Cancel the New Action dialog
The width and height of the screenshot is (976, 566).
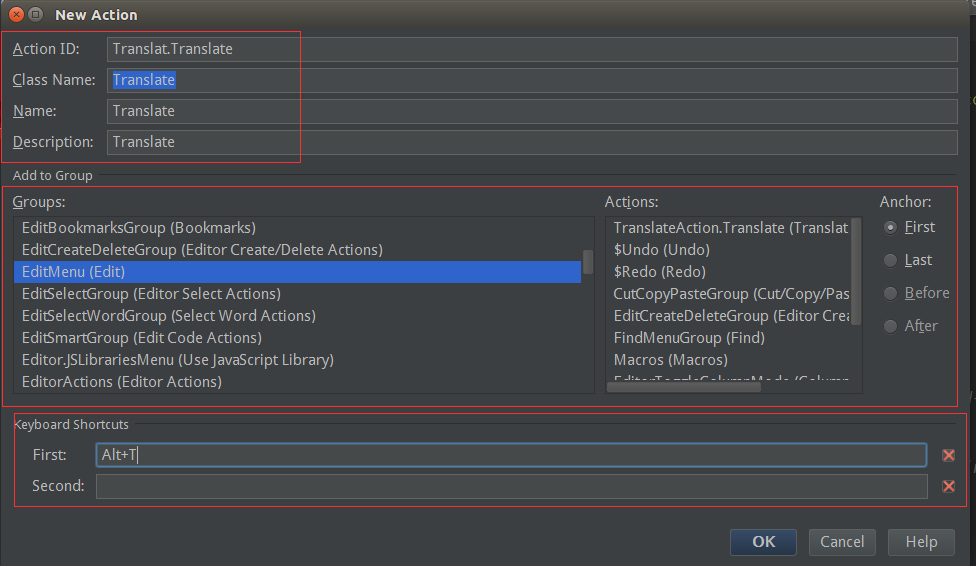[x=842, y=542]
